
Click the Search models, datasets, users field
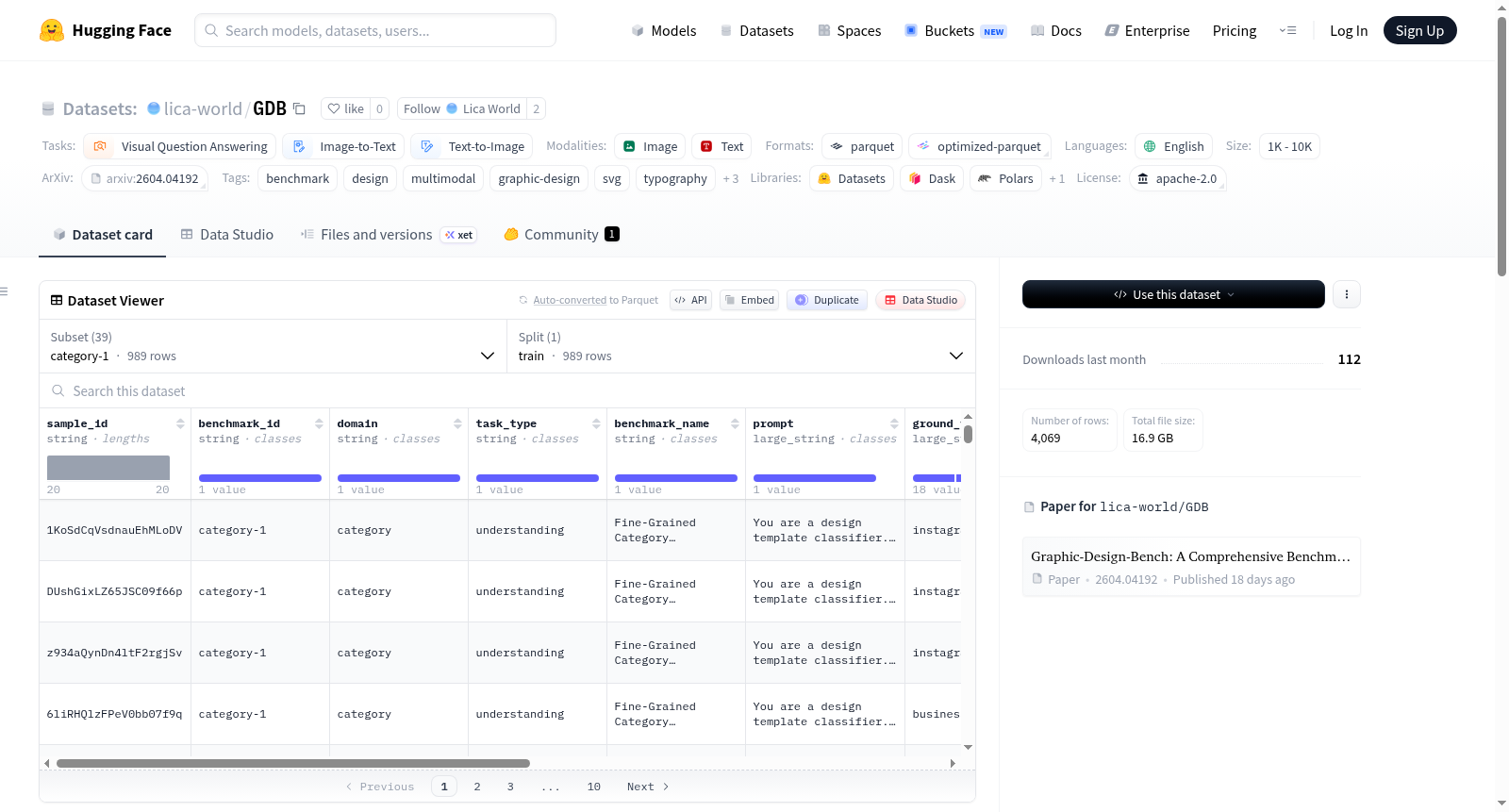[375, 30]
